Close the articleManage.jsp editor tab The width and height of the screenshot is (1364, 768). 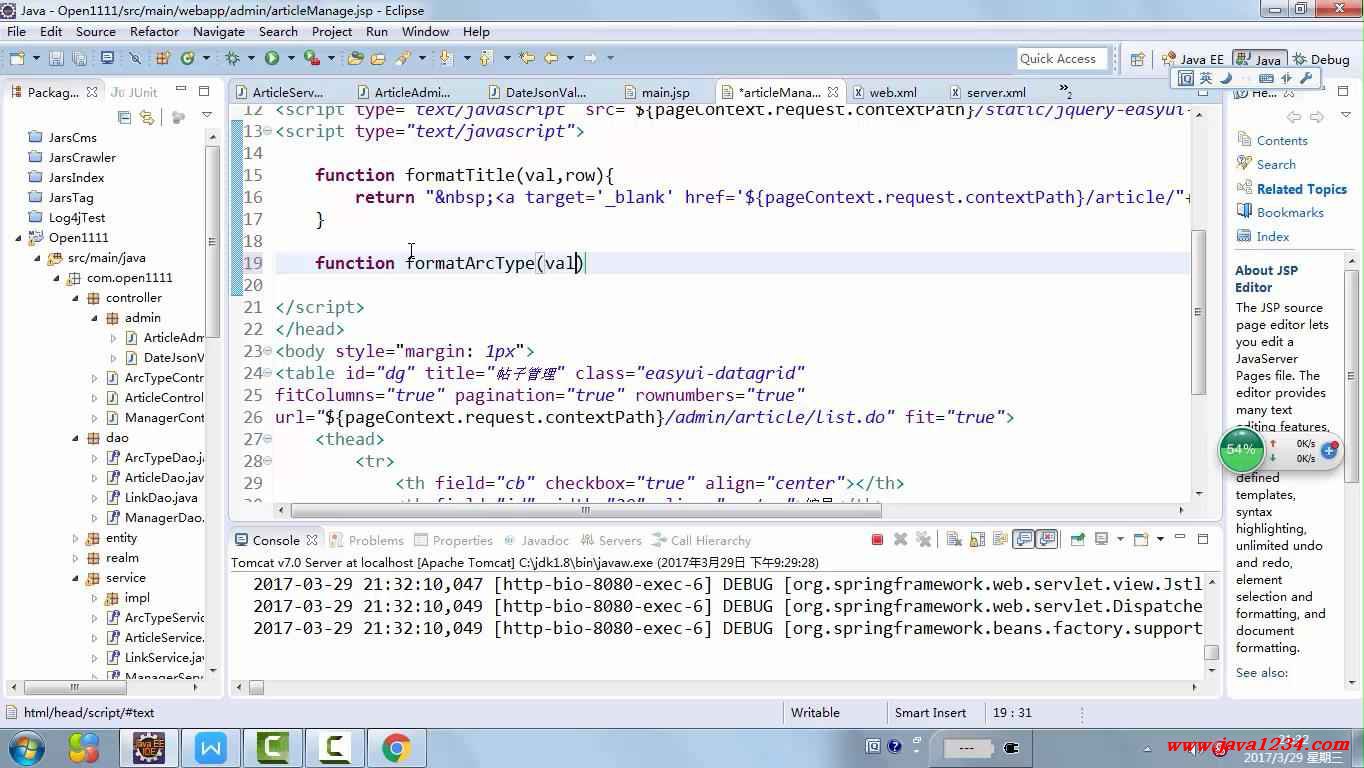[833, 92]
